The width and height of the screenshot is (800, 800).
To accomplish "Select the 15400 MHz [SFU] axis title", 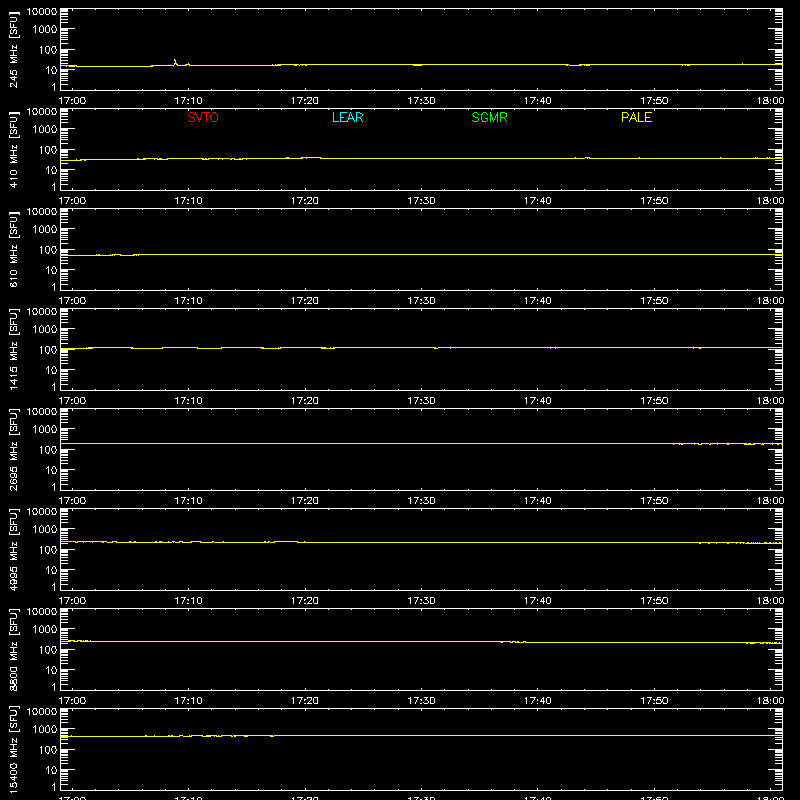I will [x=14, y=749].
